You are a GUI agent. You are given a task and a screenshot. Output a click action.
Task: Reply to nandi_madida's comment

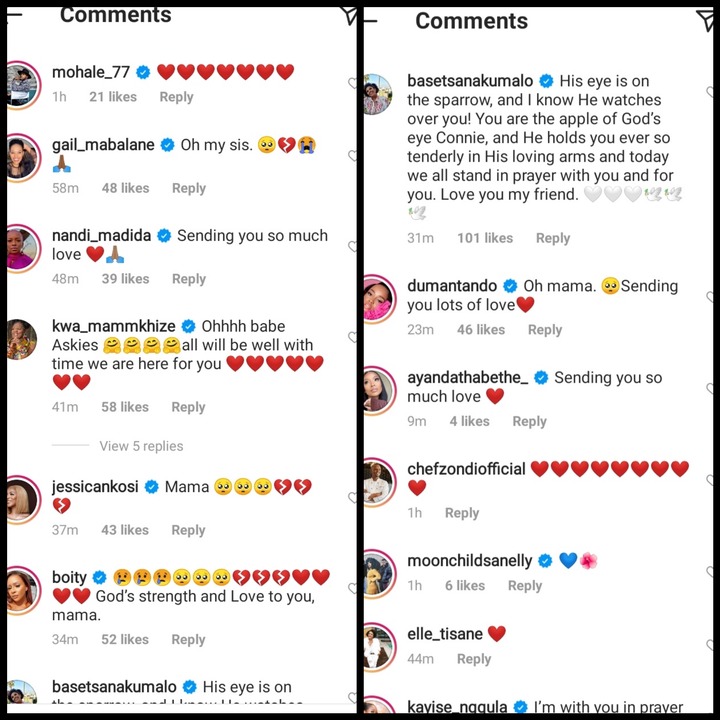click(189, 279)
